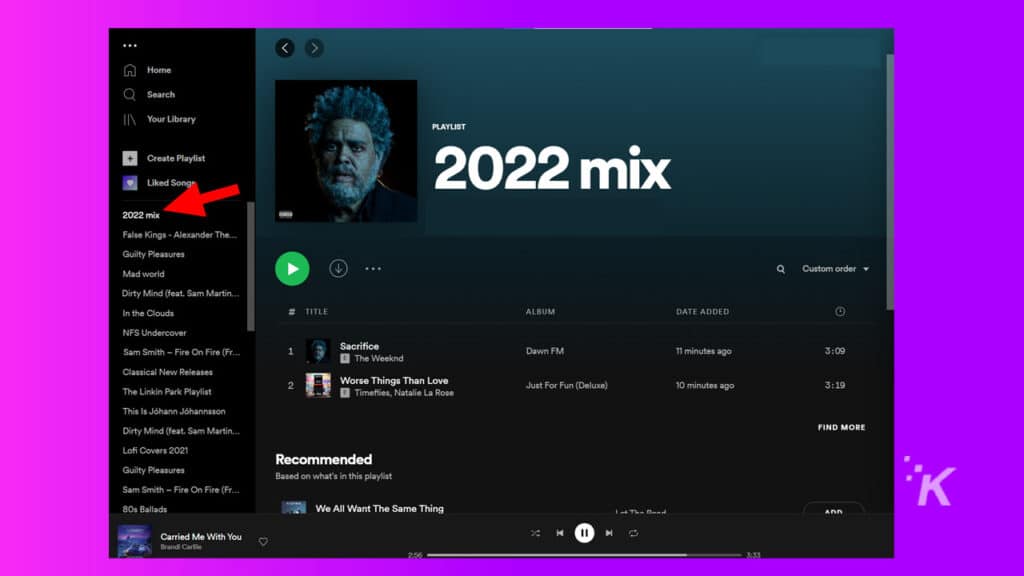
Task: Go forward with the right arrow button
Action: click(x=314, y=48)
